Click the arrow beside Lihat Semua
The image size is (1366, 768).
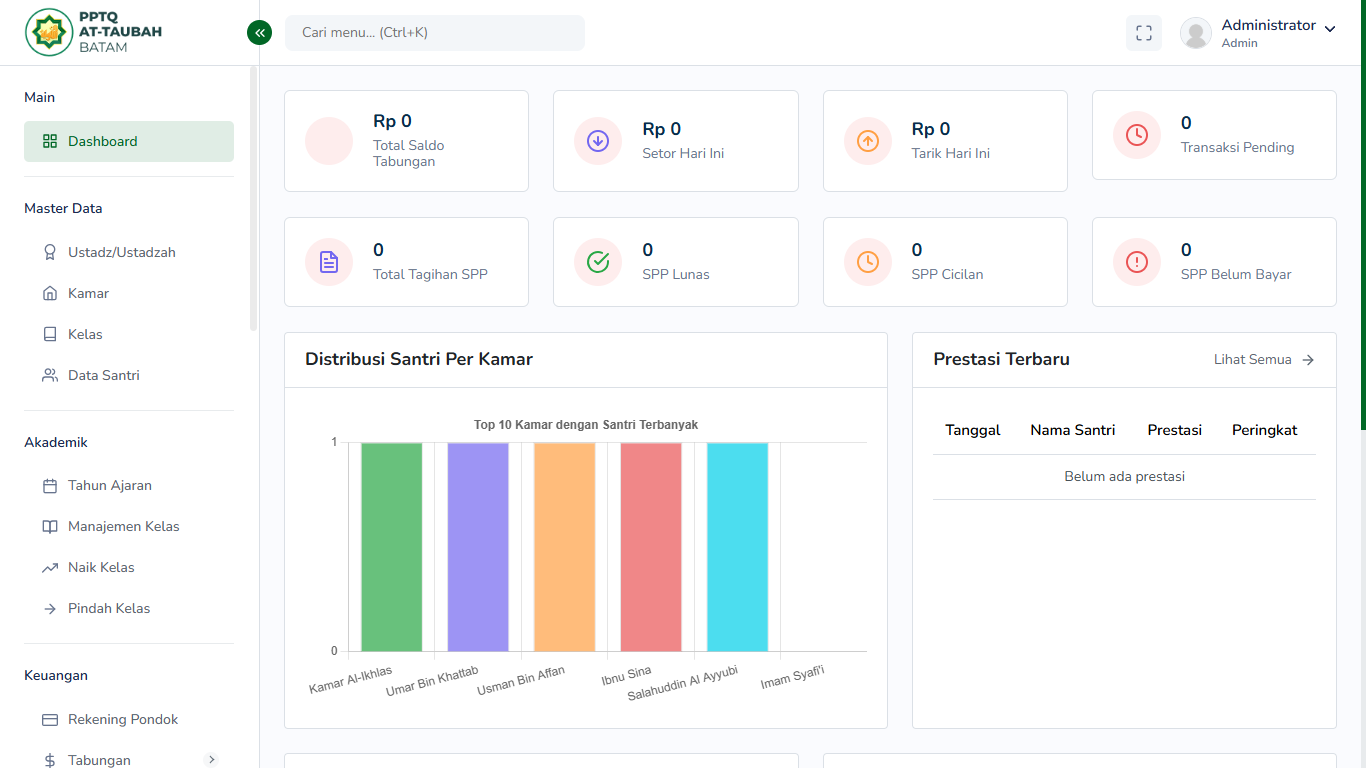[1308, 360]
